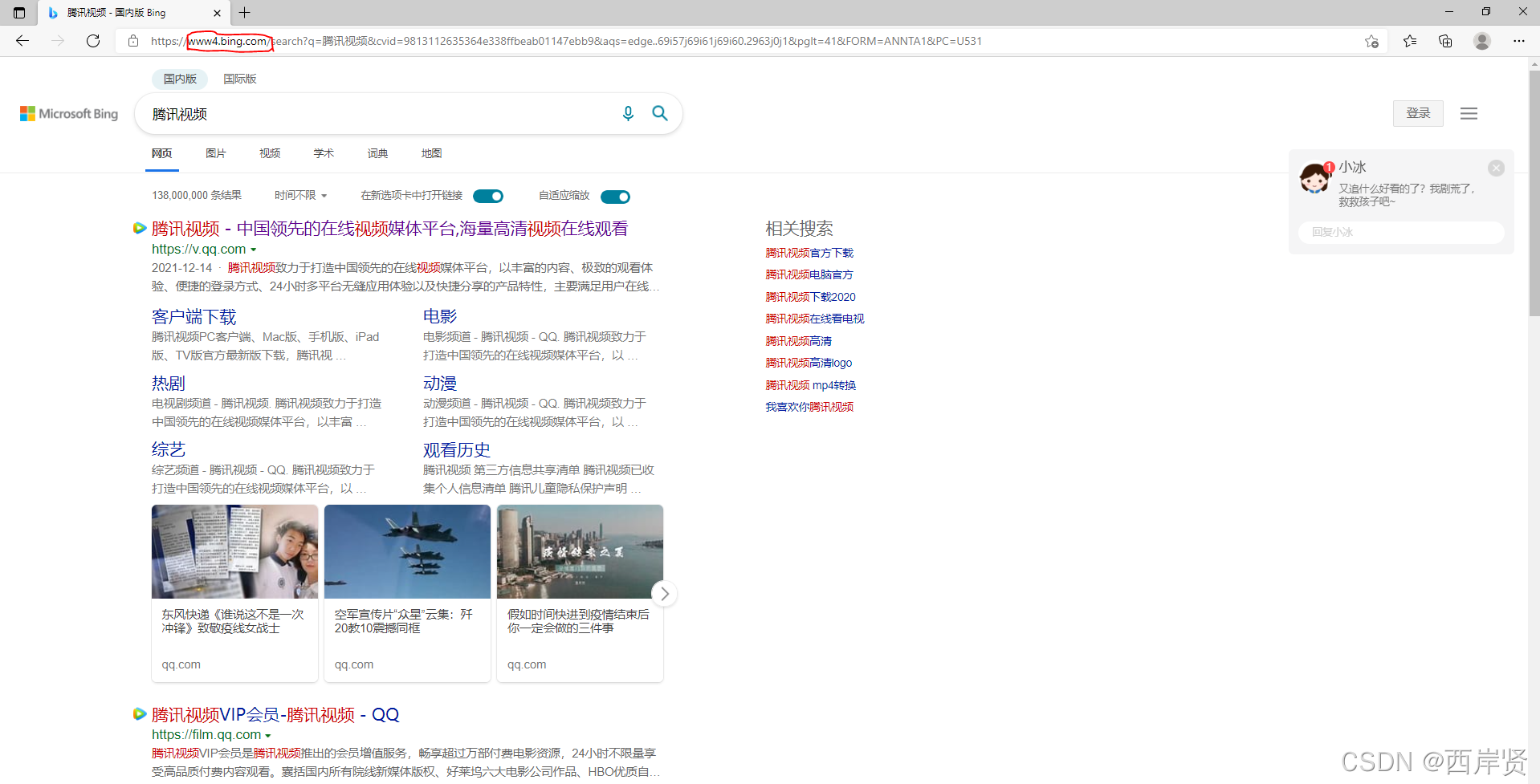
Task: Click the 138,000,000 条结果 count text
Action: (x=197, y=196)
